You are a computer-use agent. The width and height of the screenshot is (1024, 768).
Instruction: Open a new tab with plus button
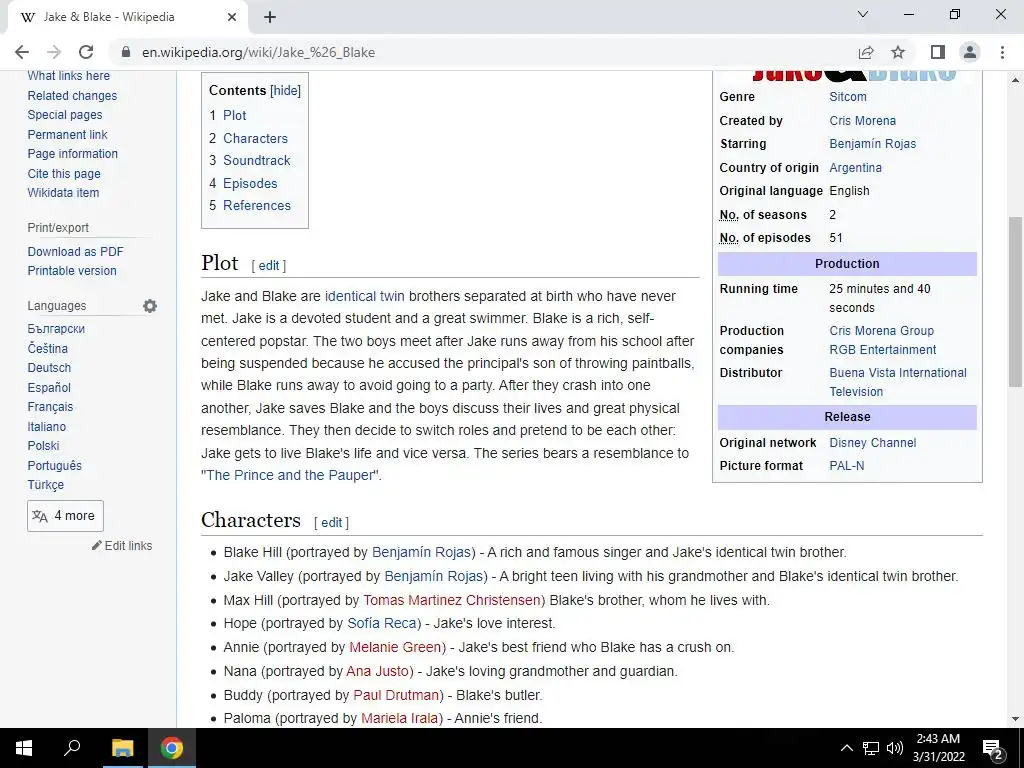(270, 17)
